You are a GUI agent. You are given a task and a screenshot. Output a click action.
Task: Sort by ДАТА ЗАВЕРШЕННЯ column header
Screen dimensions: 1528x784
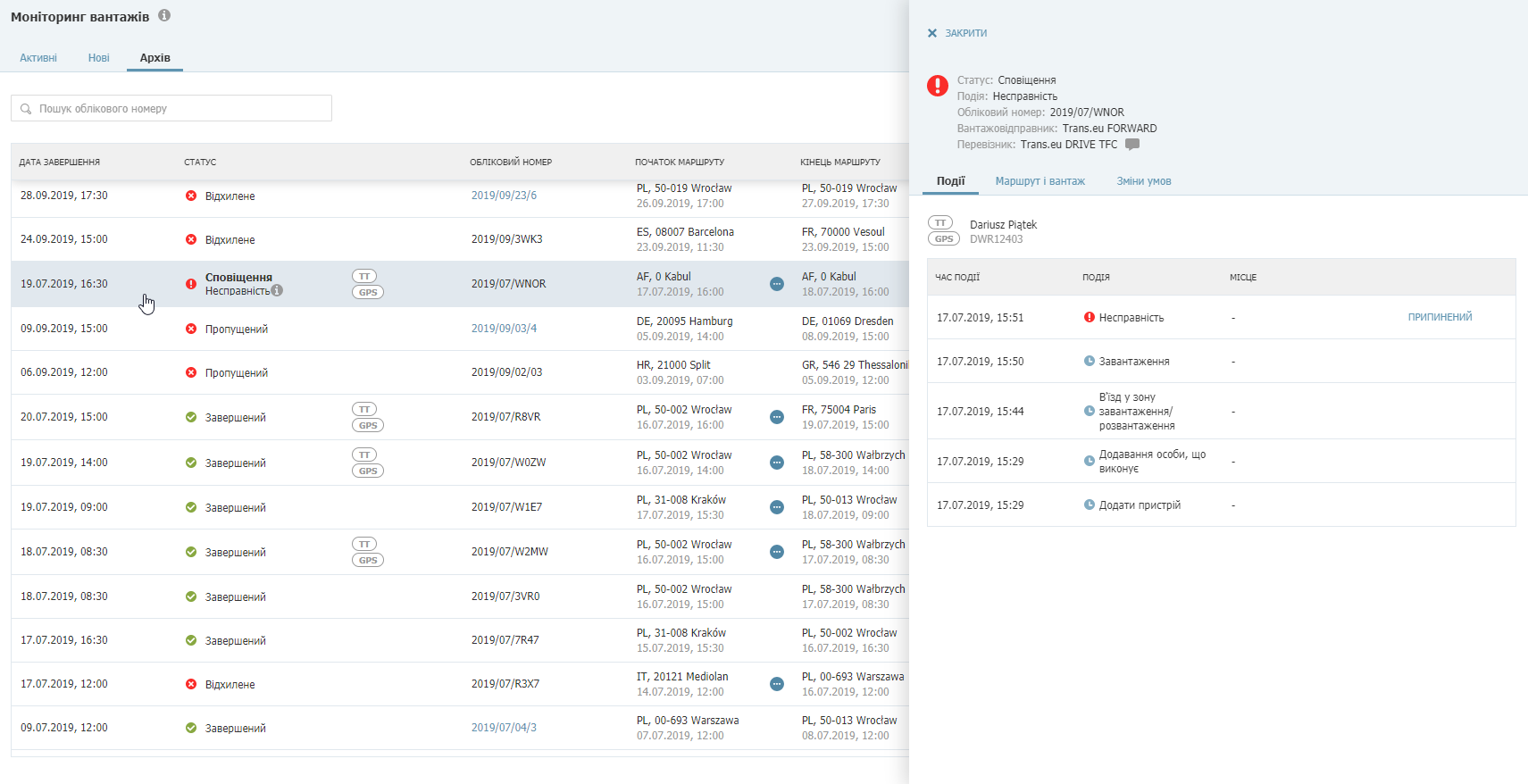pos(60,163)
